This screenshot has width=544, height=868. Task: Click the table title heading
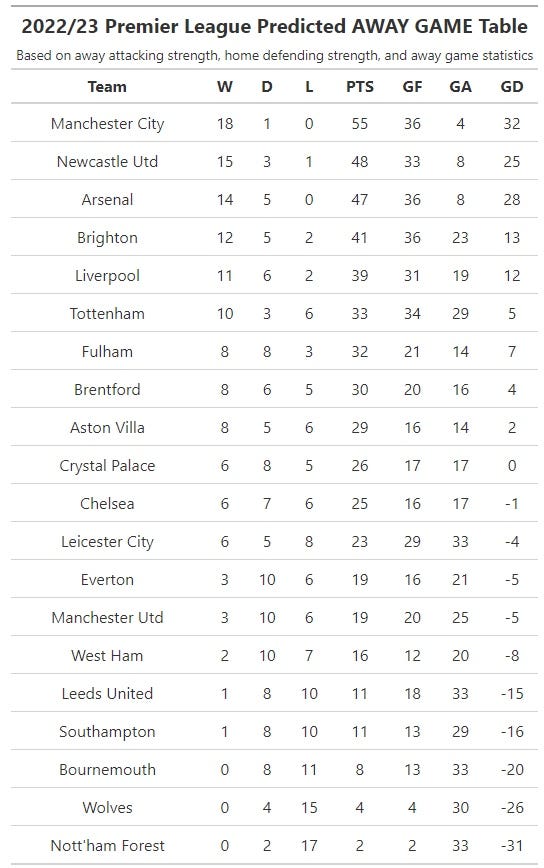tap(274, 27)
